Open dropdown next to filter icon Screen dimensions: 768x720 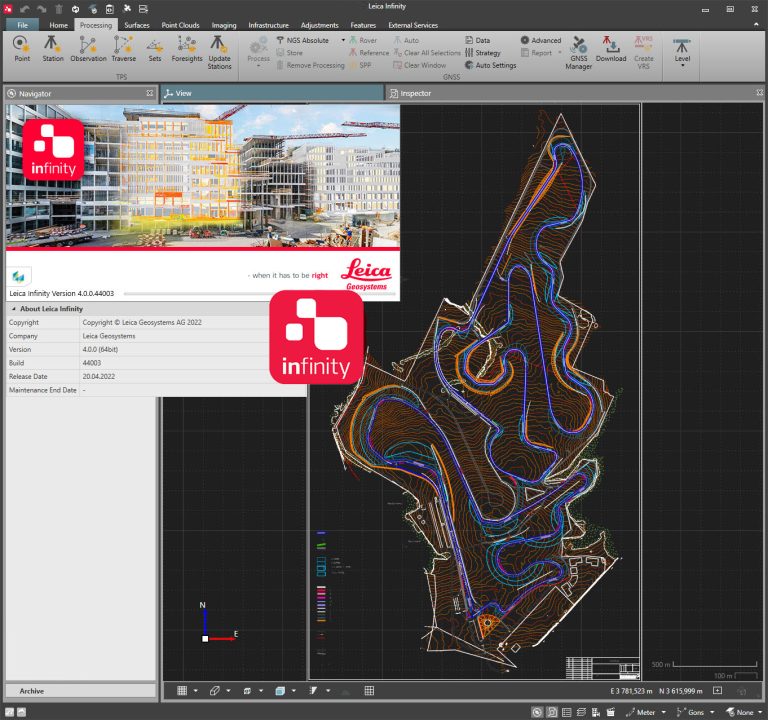pos(328,691)
